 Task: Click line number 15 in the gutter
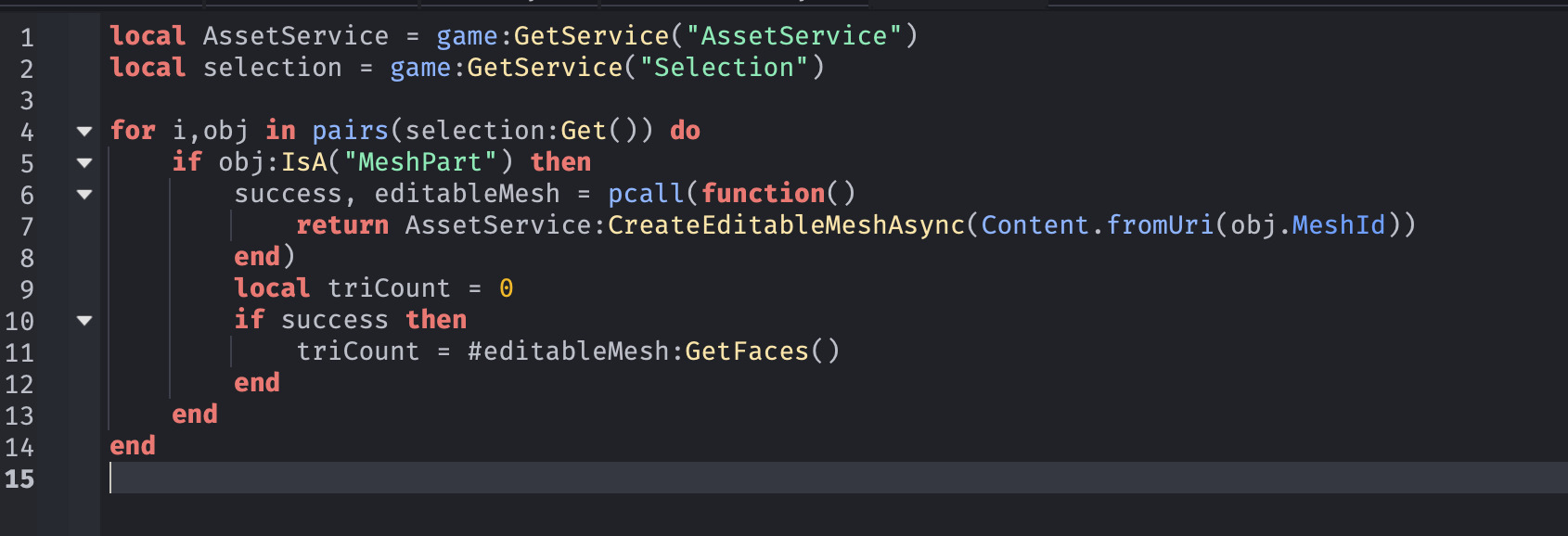pyautogui.click(x=19, y=479)
